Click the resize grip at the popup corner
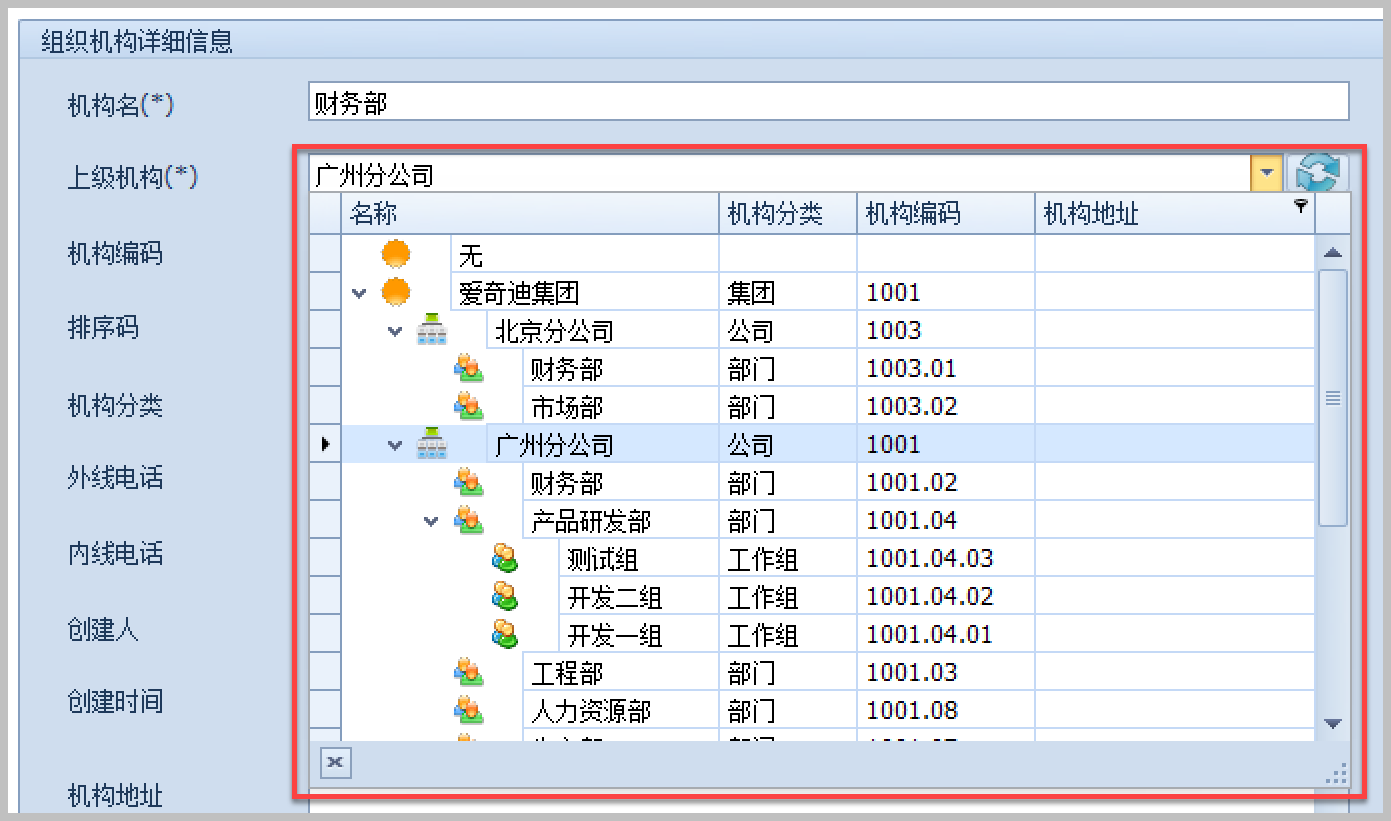This screenshot has height=821, width=1391. [x=1336, y=774]
